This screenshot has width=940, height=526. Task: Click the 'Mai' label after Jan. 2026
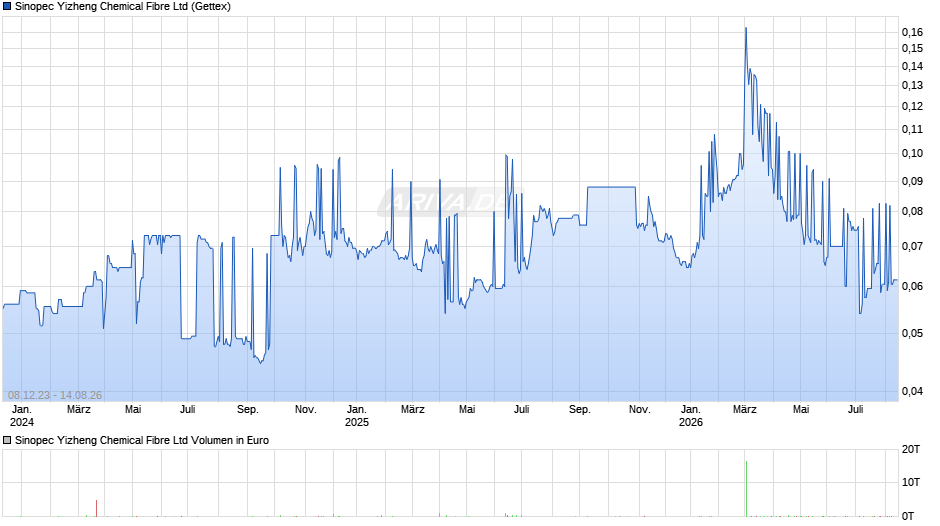(x=801, y=409)
